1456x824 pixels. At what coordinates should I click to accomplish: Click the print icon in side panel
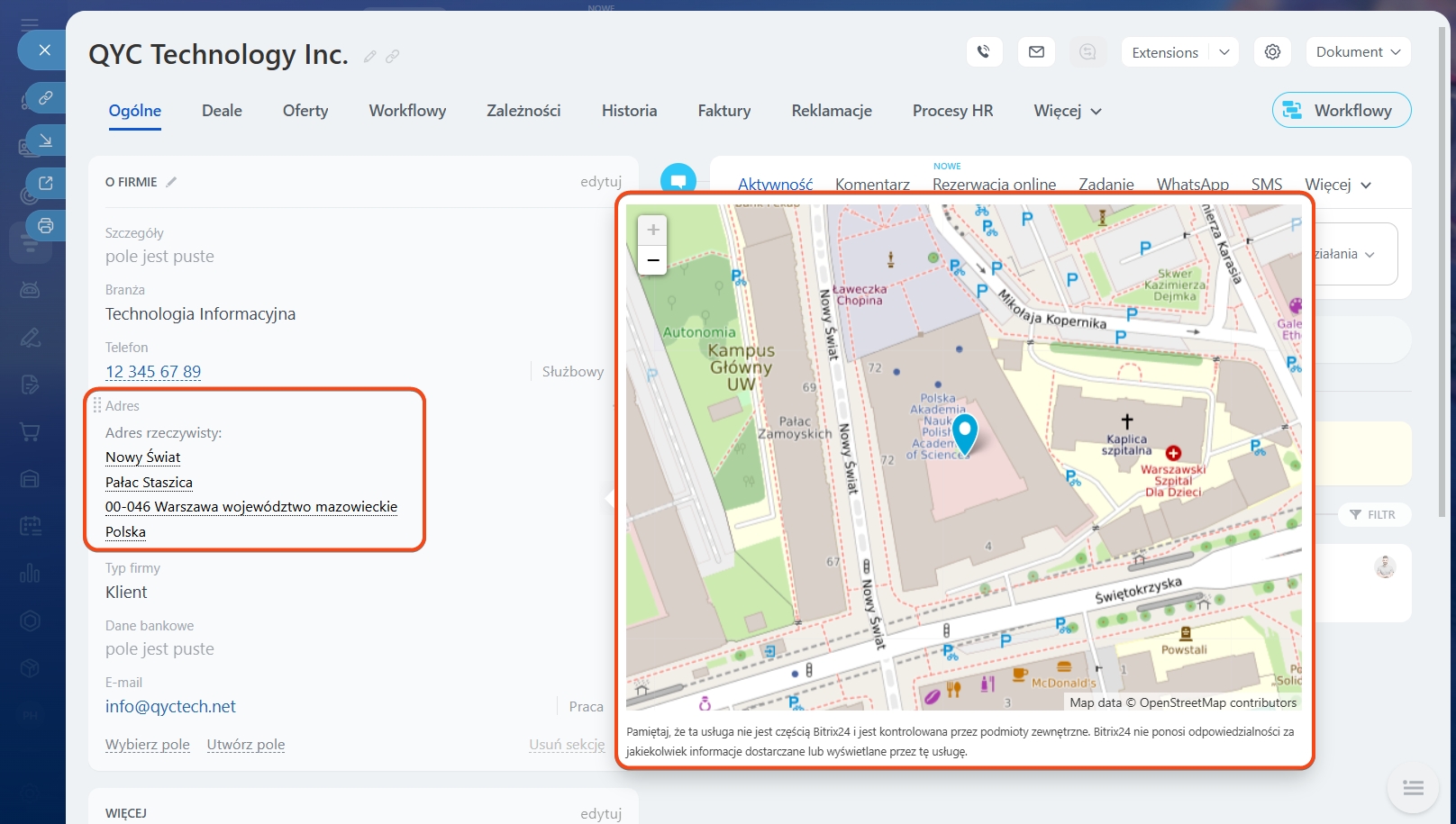[46, 225]
